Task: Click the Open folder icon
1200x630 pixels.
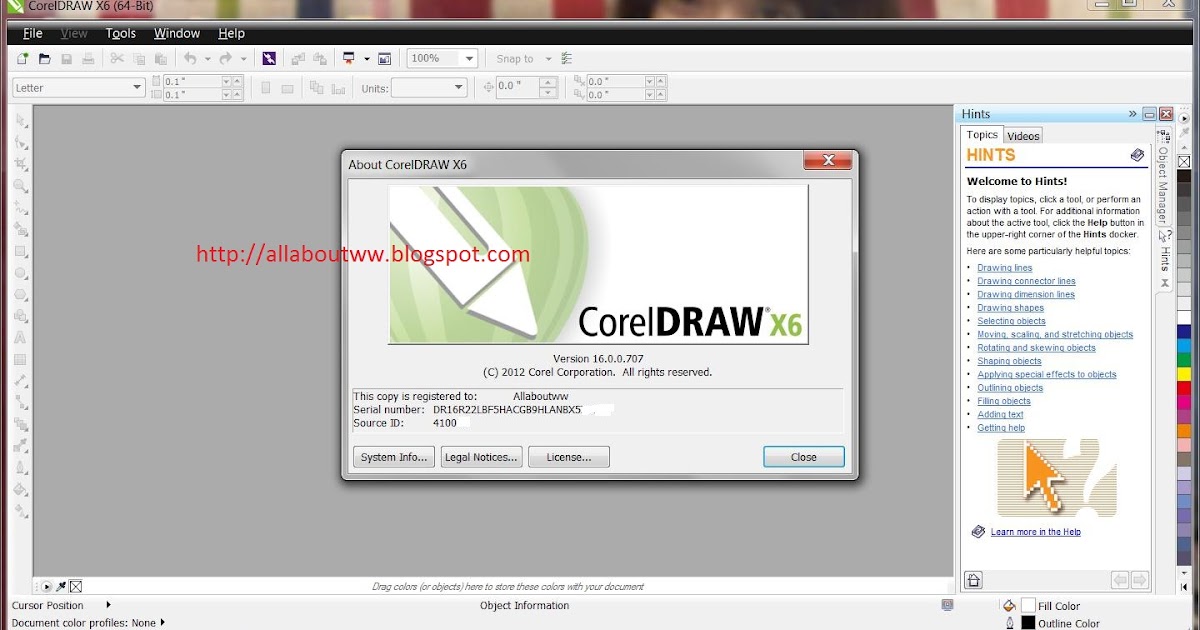Action: pos(44,59)
